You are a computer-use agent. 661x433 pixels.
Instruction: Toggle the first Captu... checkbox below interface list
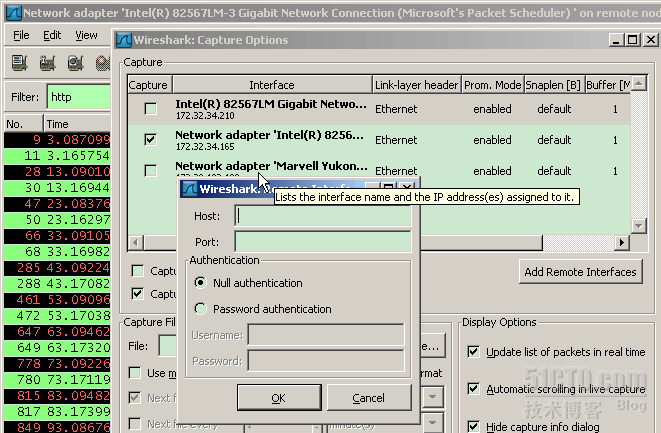tap(138, 271)
